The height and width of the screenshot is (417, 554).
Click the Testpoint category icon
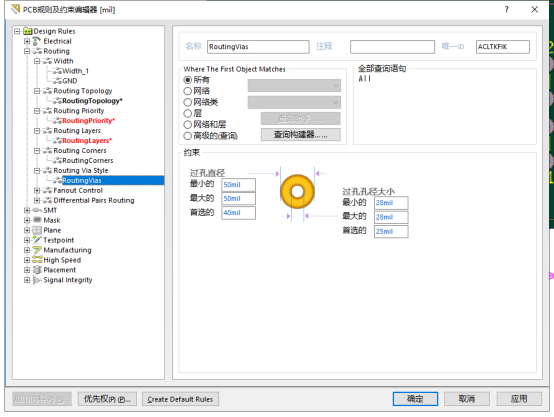point(37,240)
